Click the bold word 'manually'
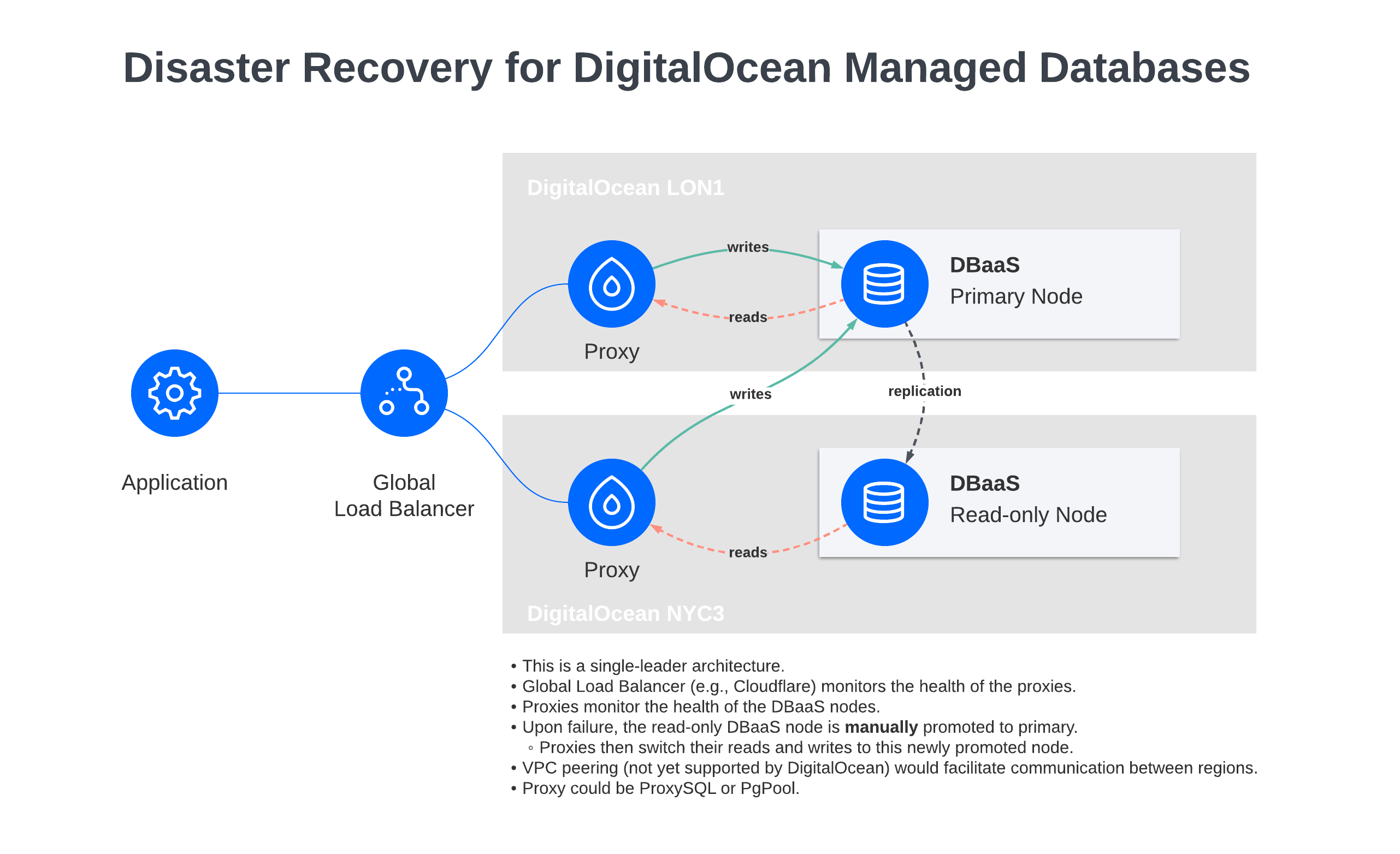 pos(881,727)
